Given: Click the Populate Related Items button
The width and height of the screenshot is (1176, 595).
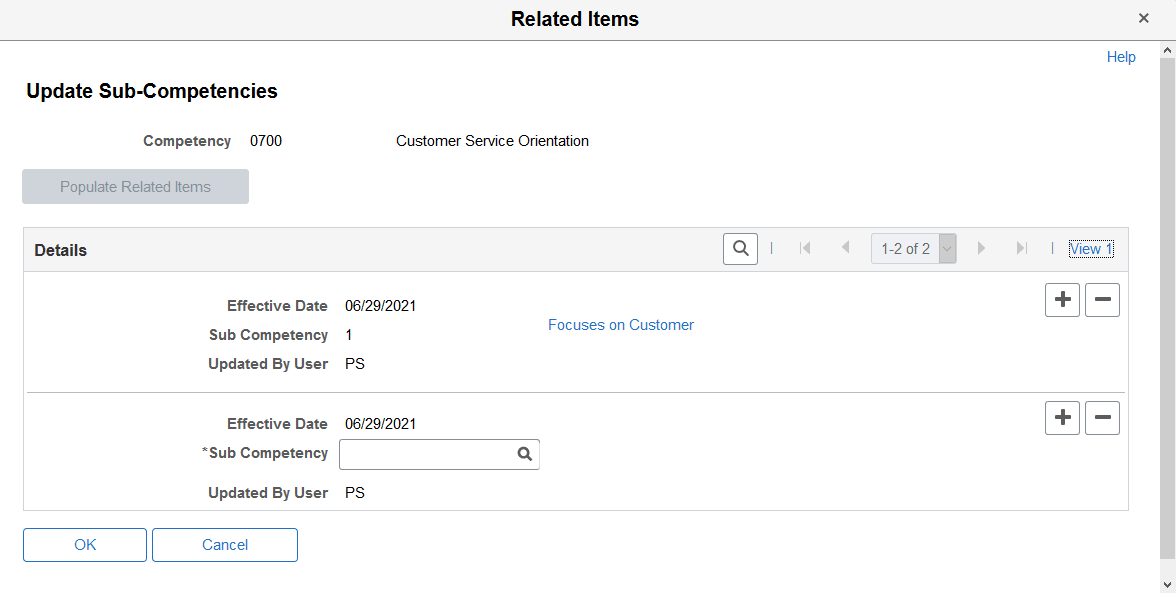Looking at the screenshot, I should [x=135, y=187].
